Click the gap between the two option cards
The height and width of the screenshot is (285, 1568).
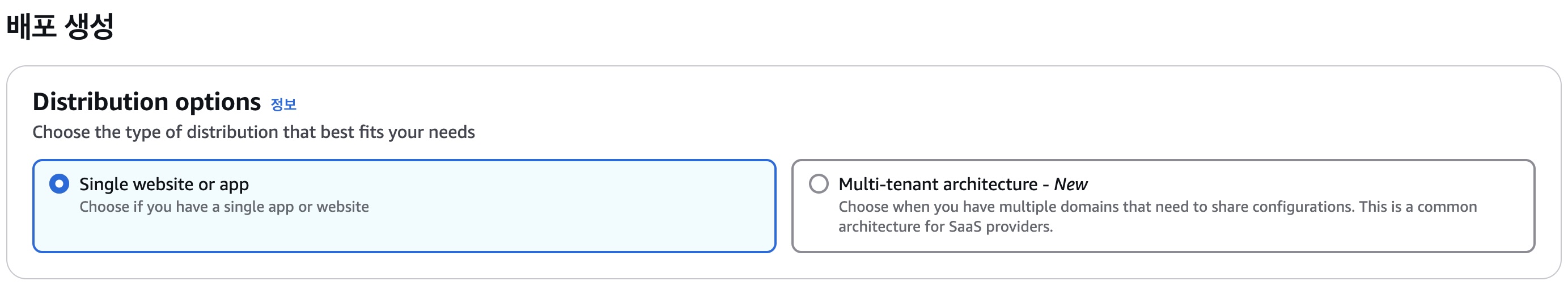783,206
